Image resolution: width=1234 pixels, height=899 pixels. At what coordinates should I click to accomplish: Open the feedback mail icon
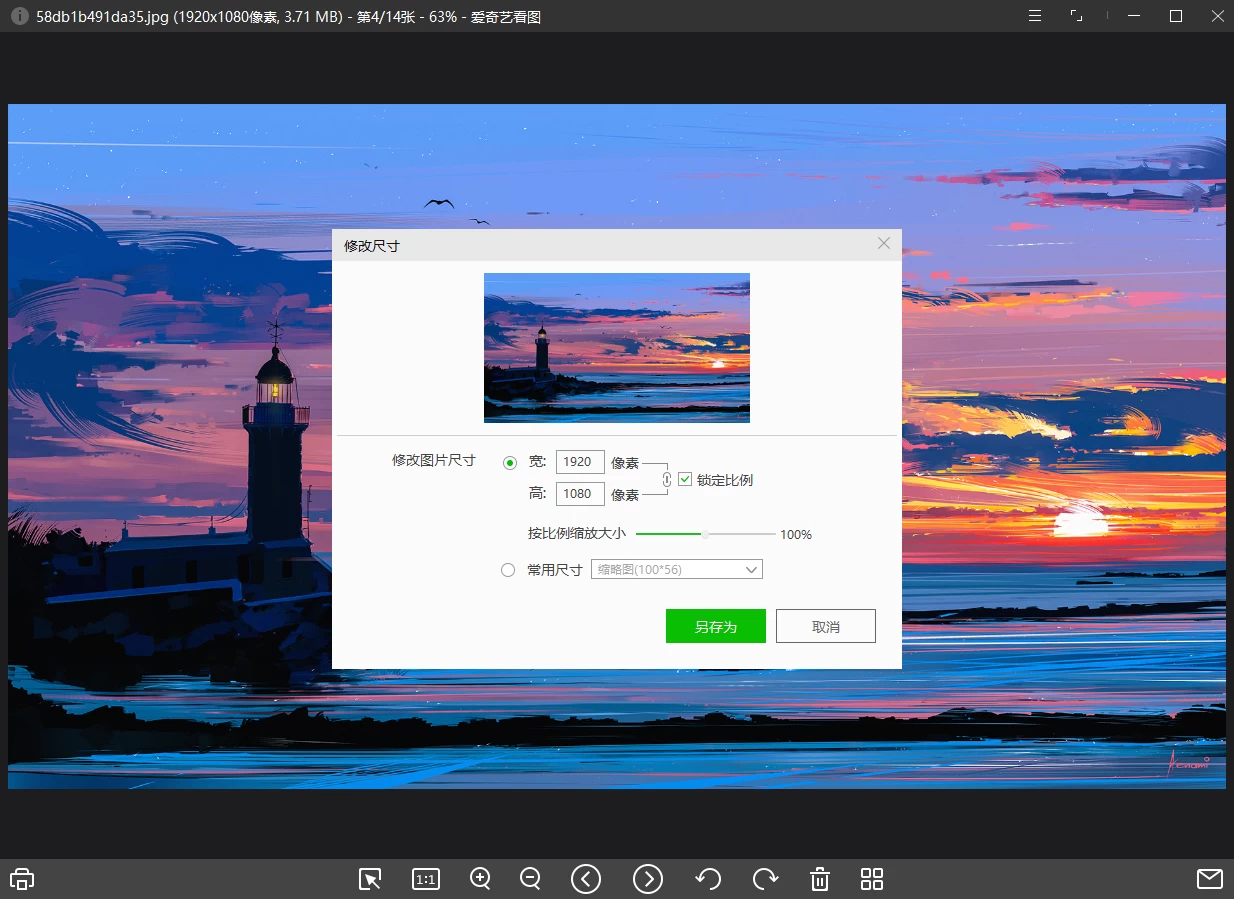click(1211, 879)
